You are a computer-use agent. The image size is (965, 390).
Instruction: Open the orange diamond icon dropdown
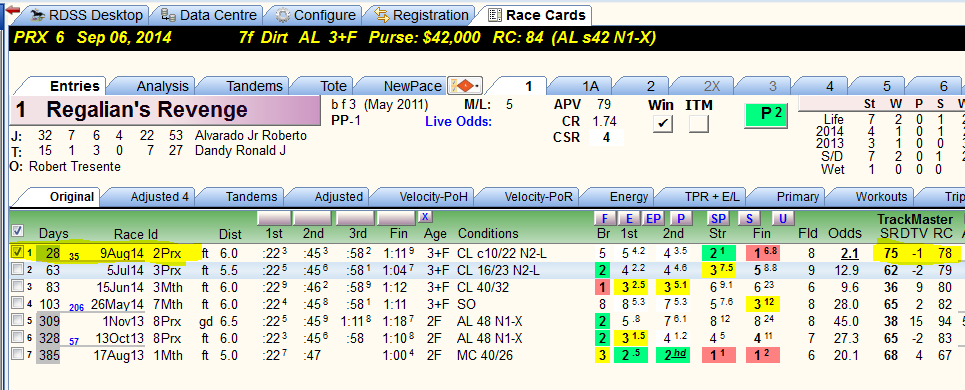coord(465,86)
